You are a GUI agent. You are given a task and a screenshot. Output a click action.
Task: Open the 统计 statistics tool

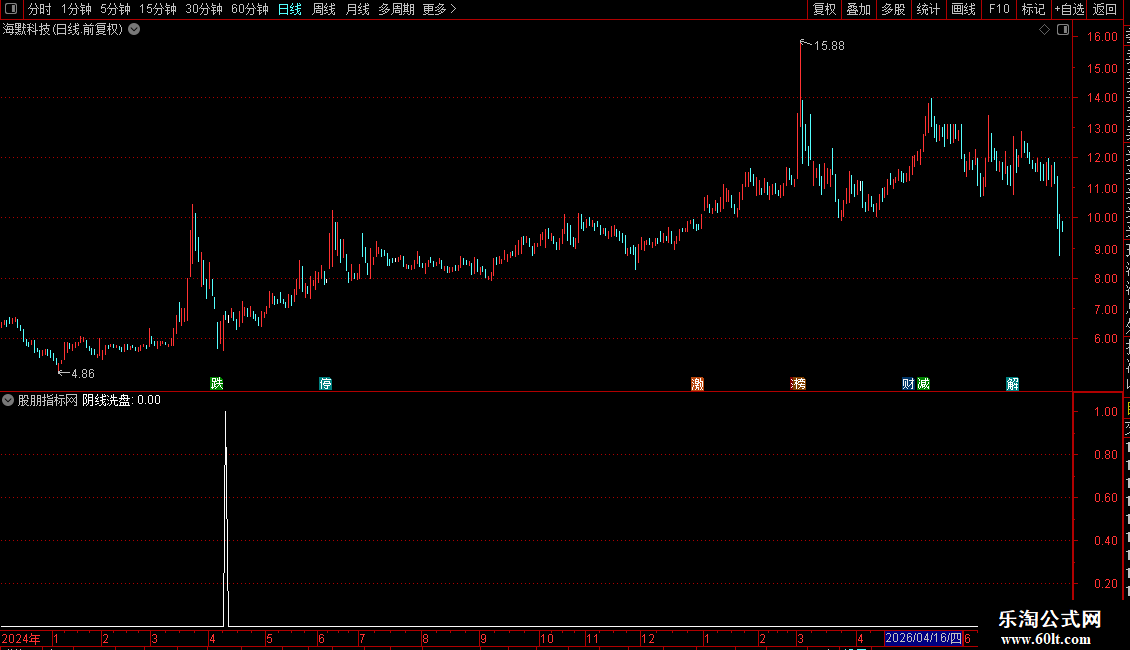click(x=928, y=9)
